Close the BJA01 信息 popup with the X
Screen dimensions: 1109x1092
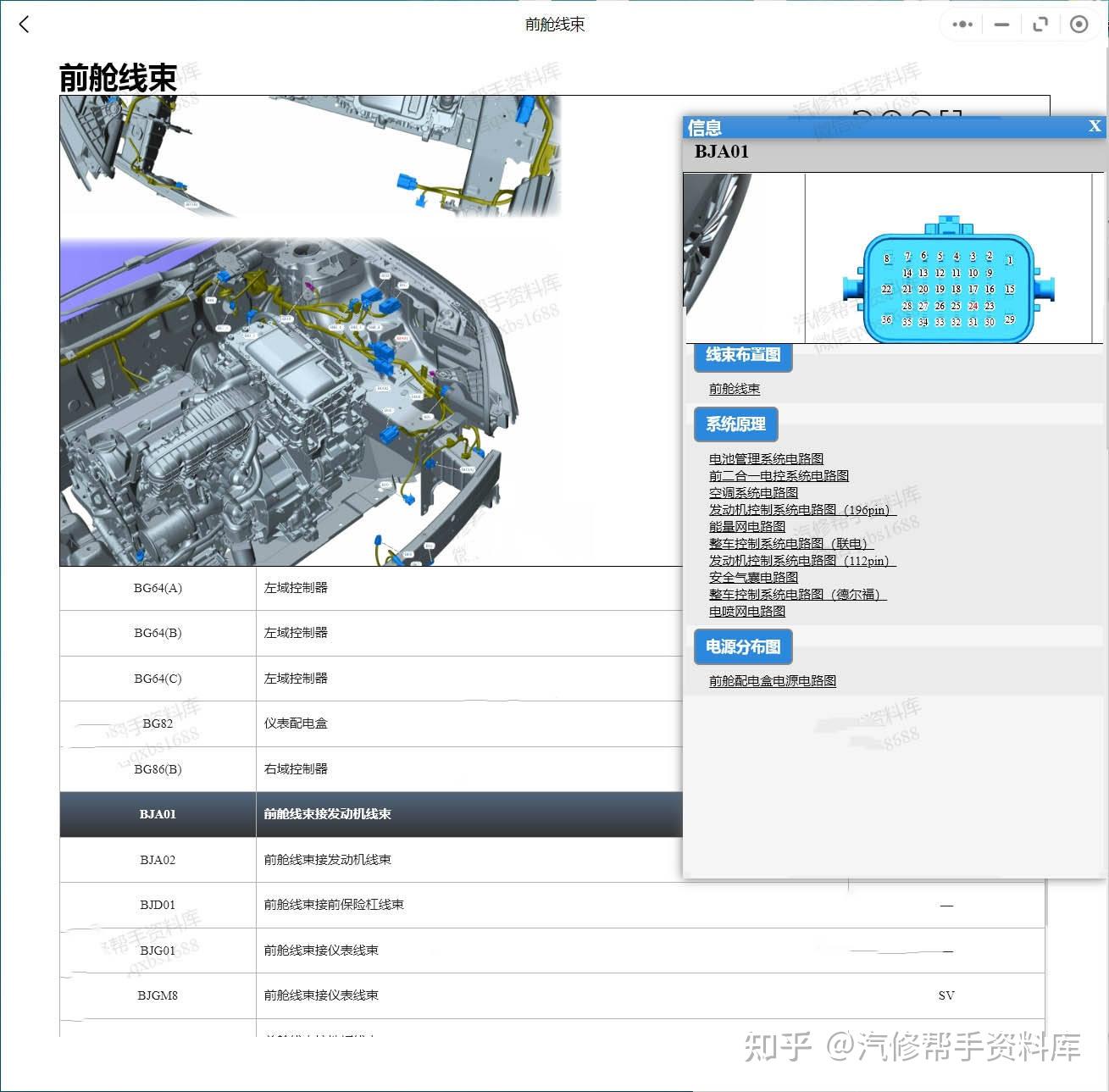pyautogui.click(x=1095, y=126)
